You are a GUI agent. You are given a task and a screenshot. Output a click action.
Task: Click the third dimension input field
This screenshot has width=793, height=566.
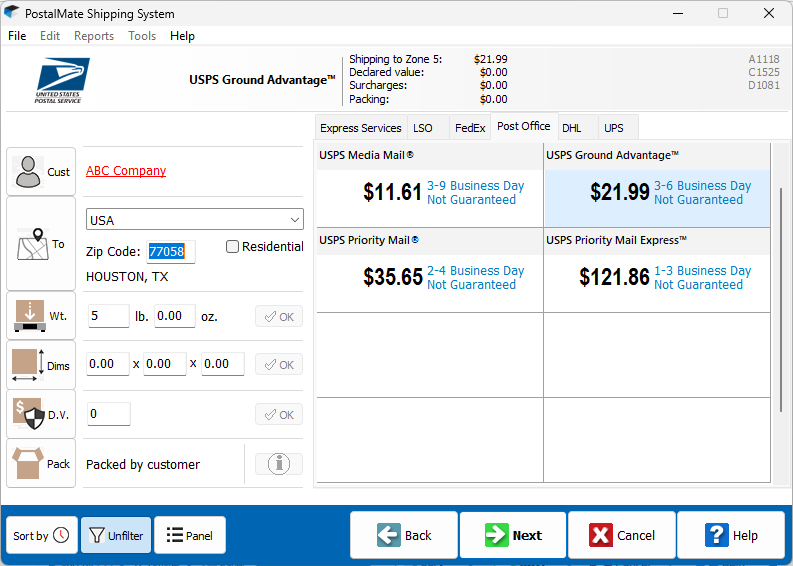223,364
